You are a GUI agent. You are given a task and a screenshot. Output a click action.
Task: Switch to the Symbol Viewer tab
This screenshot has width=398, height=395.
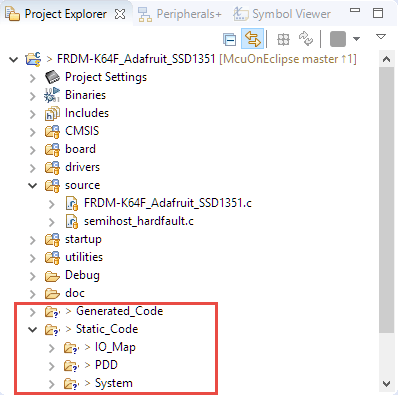282,14
